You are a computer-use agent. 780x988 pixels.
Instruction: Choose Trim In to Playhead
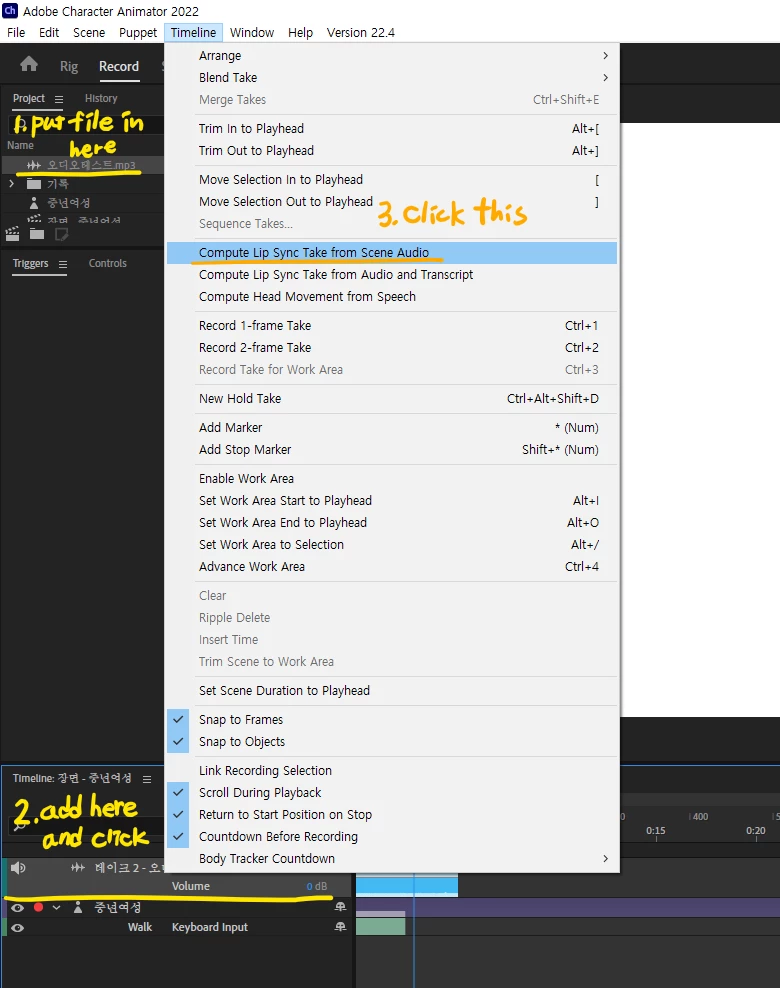click(392, 129)
